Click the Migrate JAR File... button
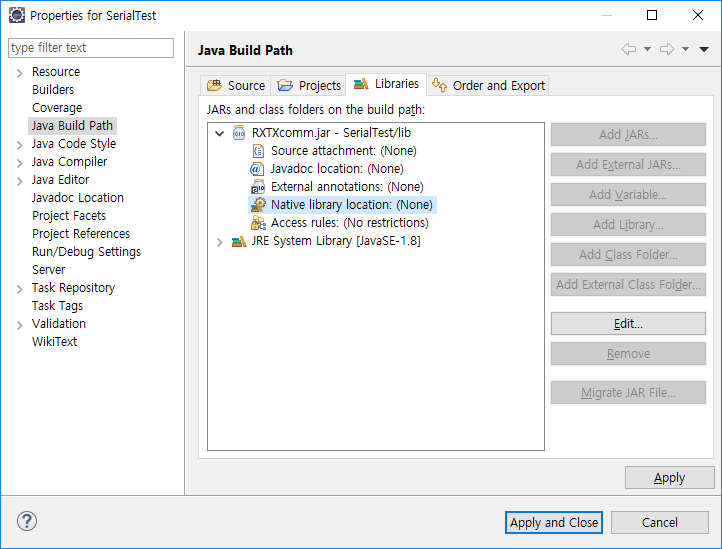Screen dimensions: 722x549 point(628,392)
